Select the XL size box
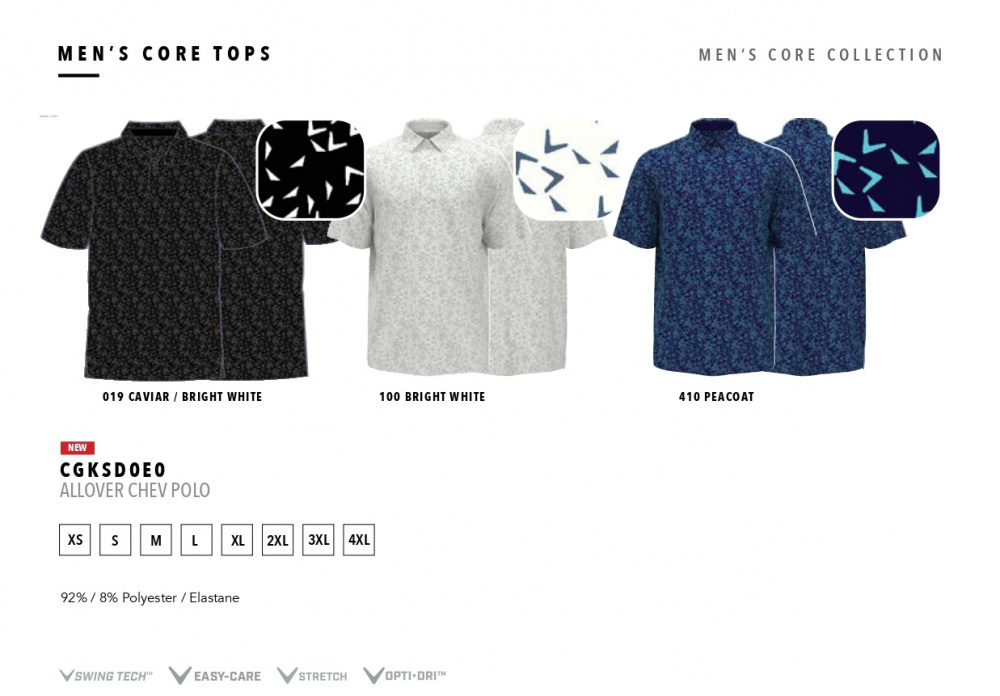This screenshot has height=696, width=1000. [237, 540]
